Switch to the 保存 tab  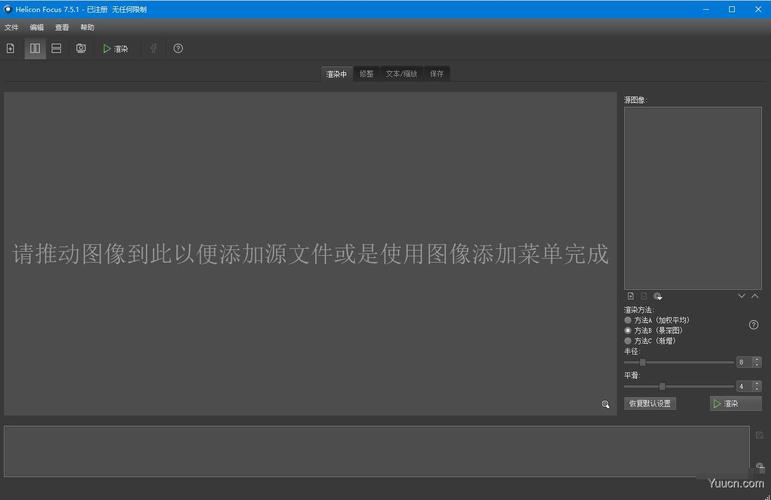tap(437, 74)
